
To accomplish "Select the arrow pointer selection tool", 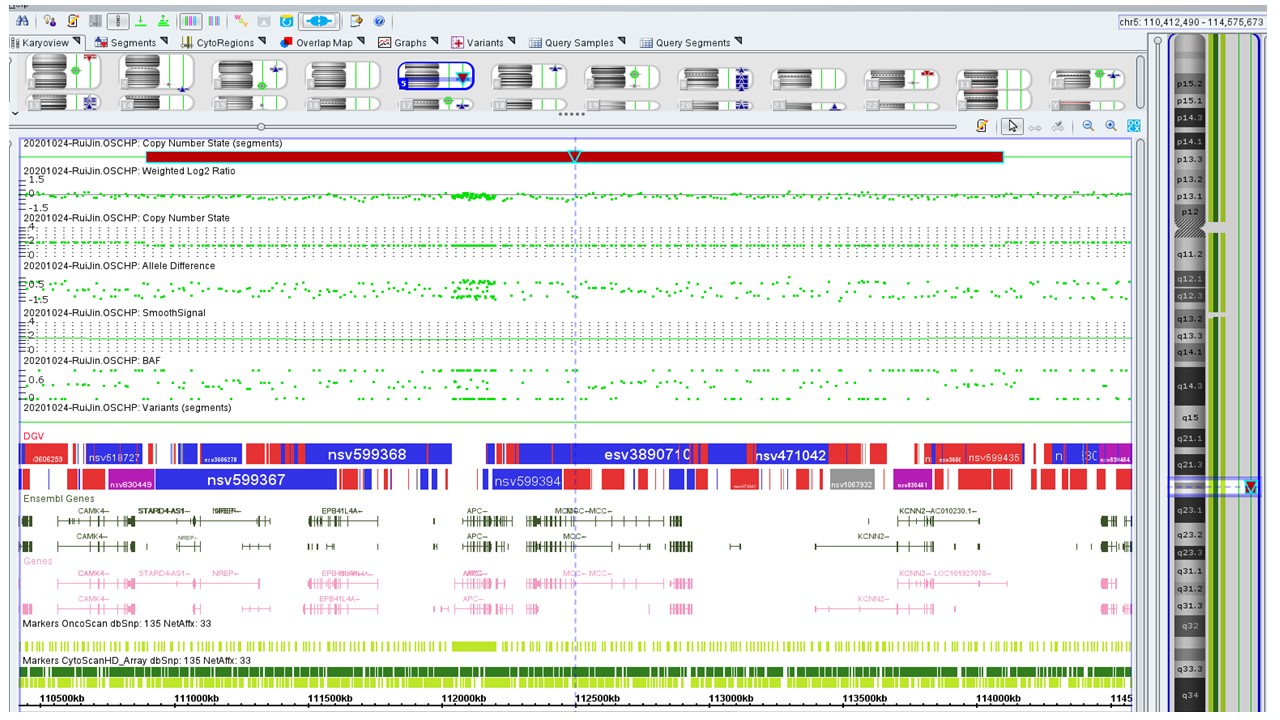I will coord(1013,126).
